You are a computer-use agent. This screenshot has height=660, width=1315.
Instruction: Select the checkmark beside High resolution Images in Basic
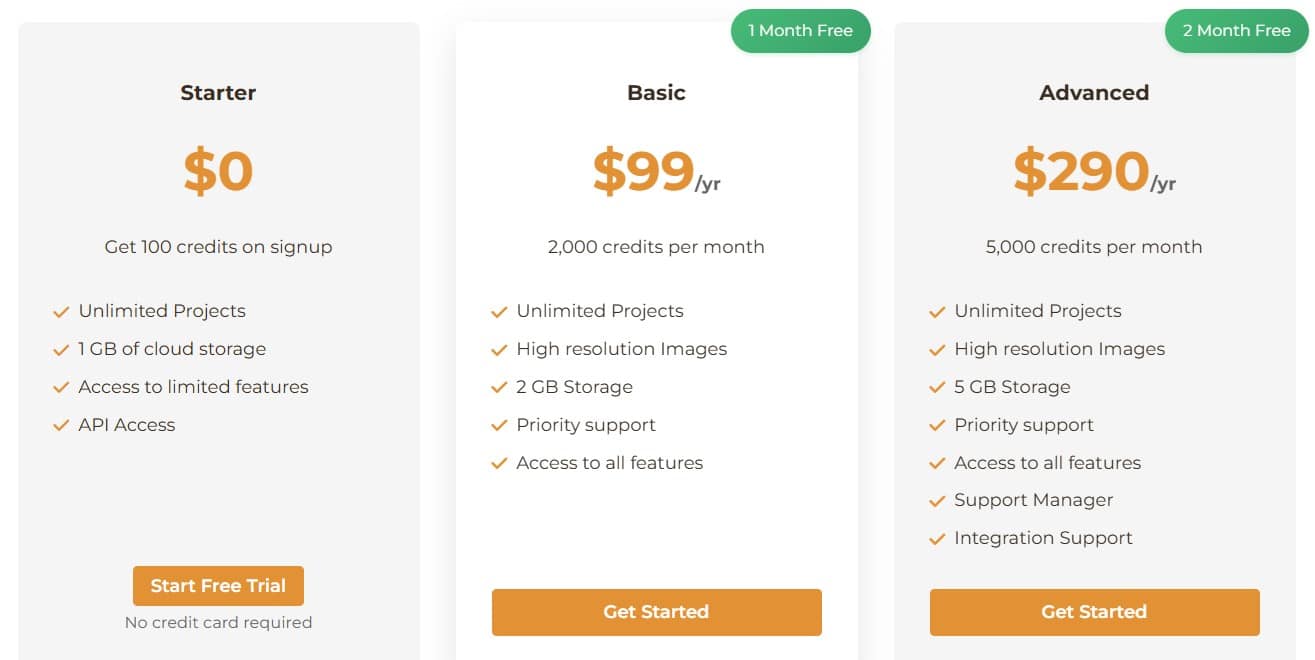click(x=499, y=349)
